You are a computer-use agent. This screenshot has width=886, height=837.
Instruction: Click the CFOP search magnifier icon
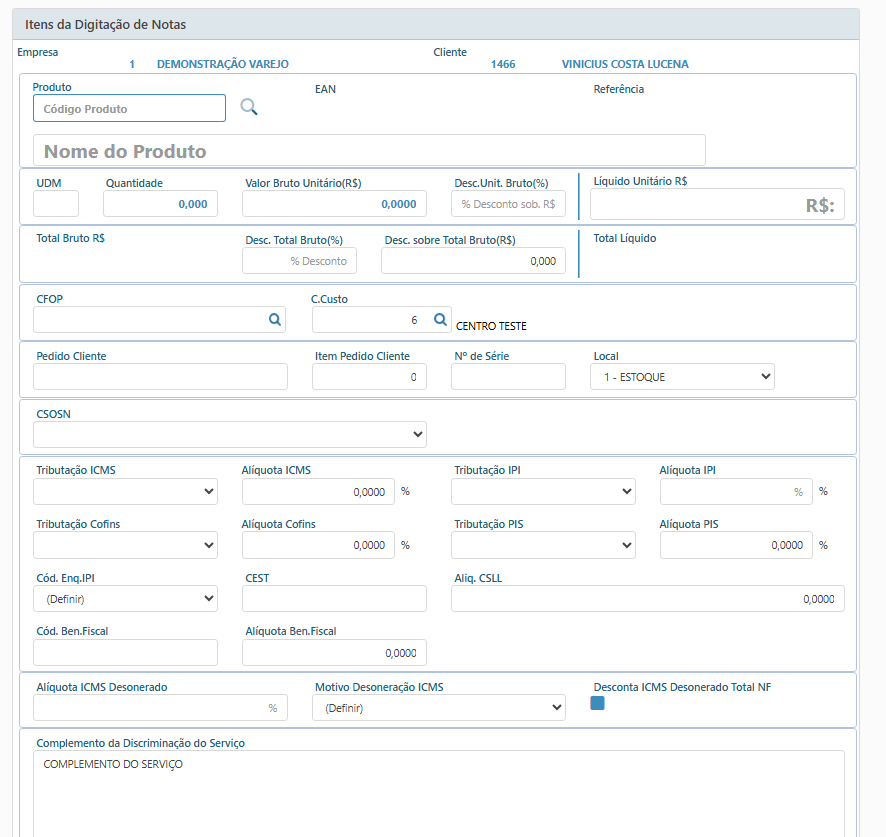coord(274,320)
